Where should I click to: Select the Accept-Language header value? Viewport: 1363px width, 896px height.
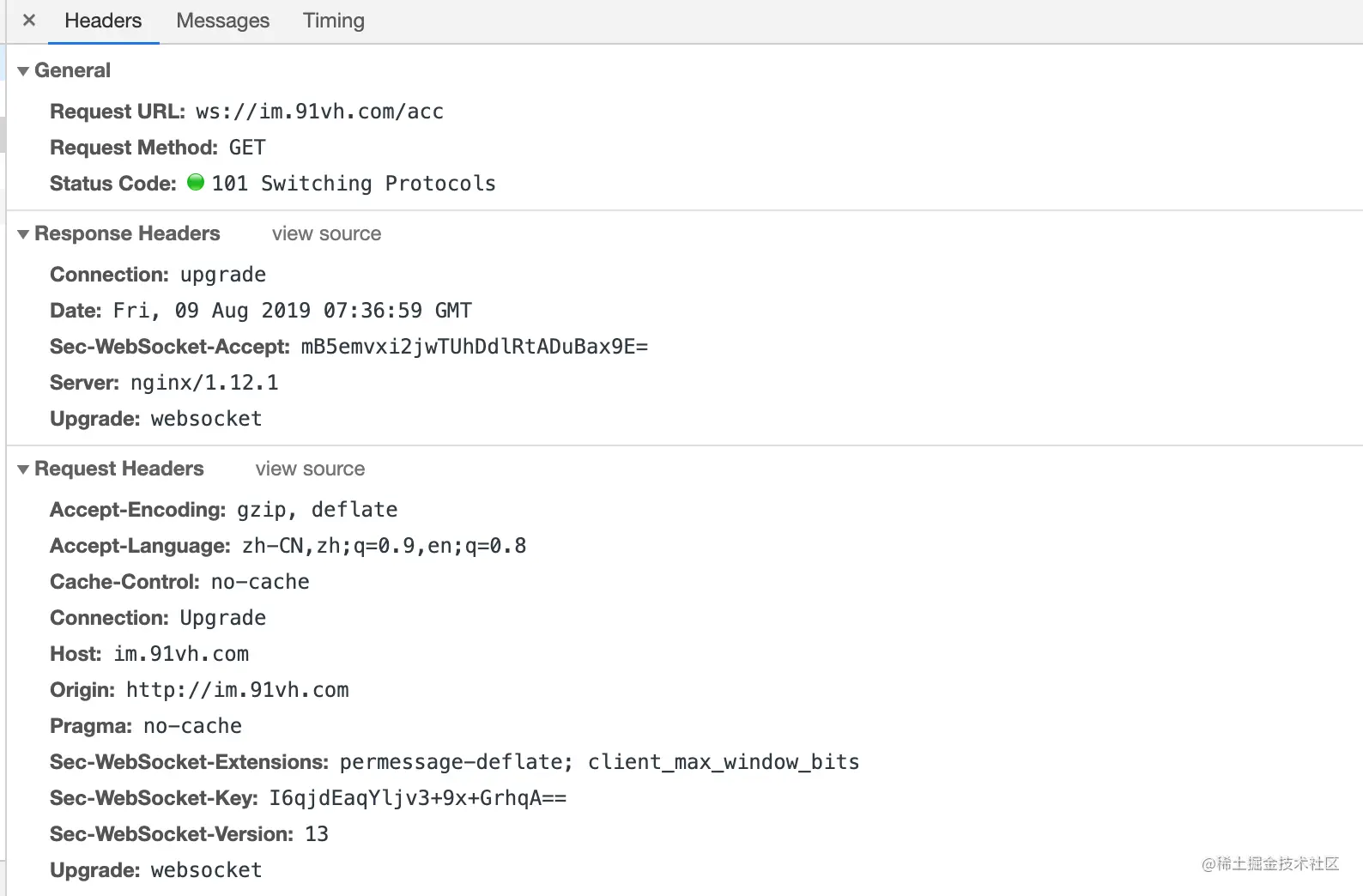tap(385, 546)
